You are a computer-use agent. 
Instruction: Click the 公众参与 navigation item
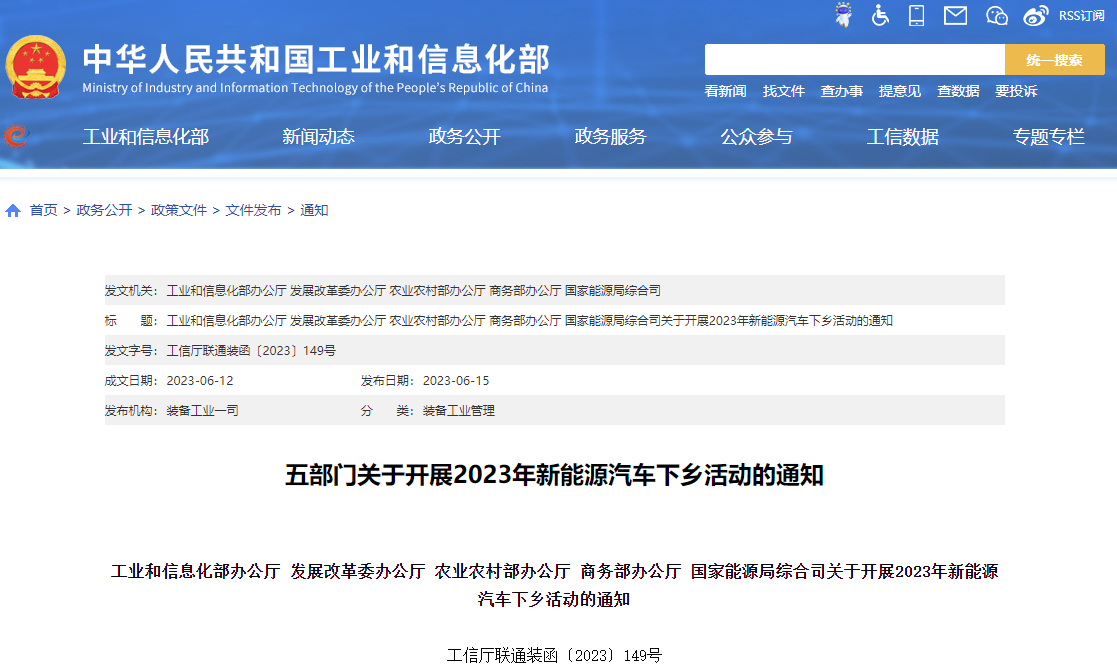(x=757, y=137)
